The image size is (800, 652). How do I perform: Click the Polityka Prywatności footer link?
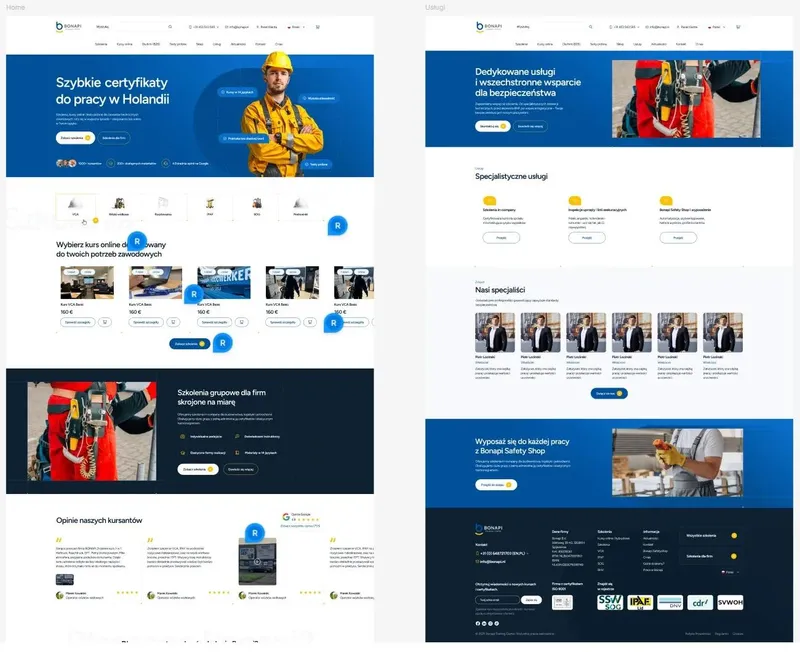click(698, 634)
